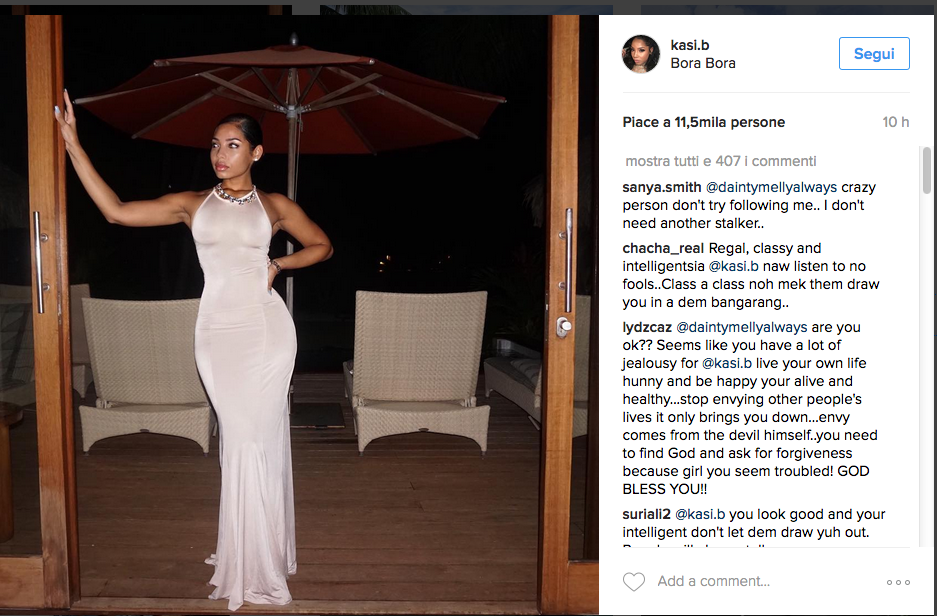The width and height of the screenshot is (937, 616).
Task: Open kasi.b profile avatar
Action: [641, 54]
